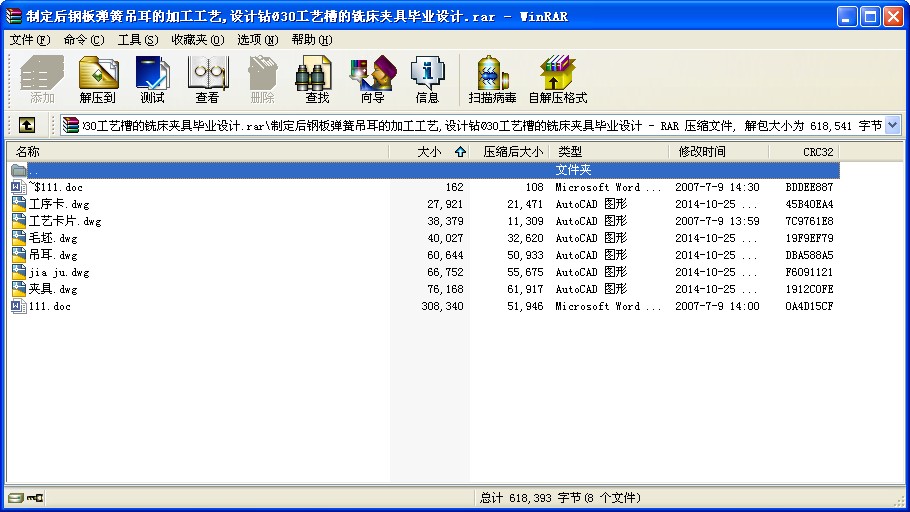Go up one level with arrow button
This screenshot has height=512, width=910.
(x=27, y=125)
